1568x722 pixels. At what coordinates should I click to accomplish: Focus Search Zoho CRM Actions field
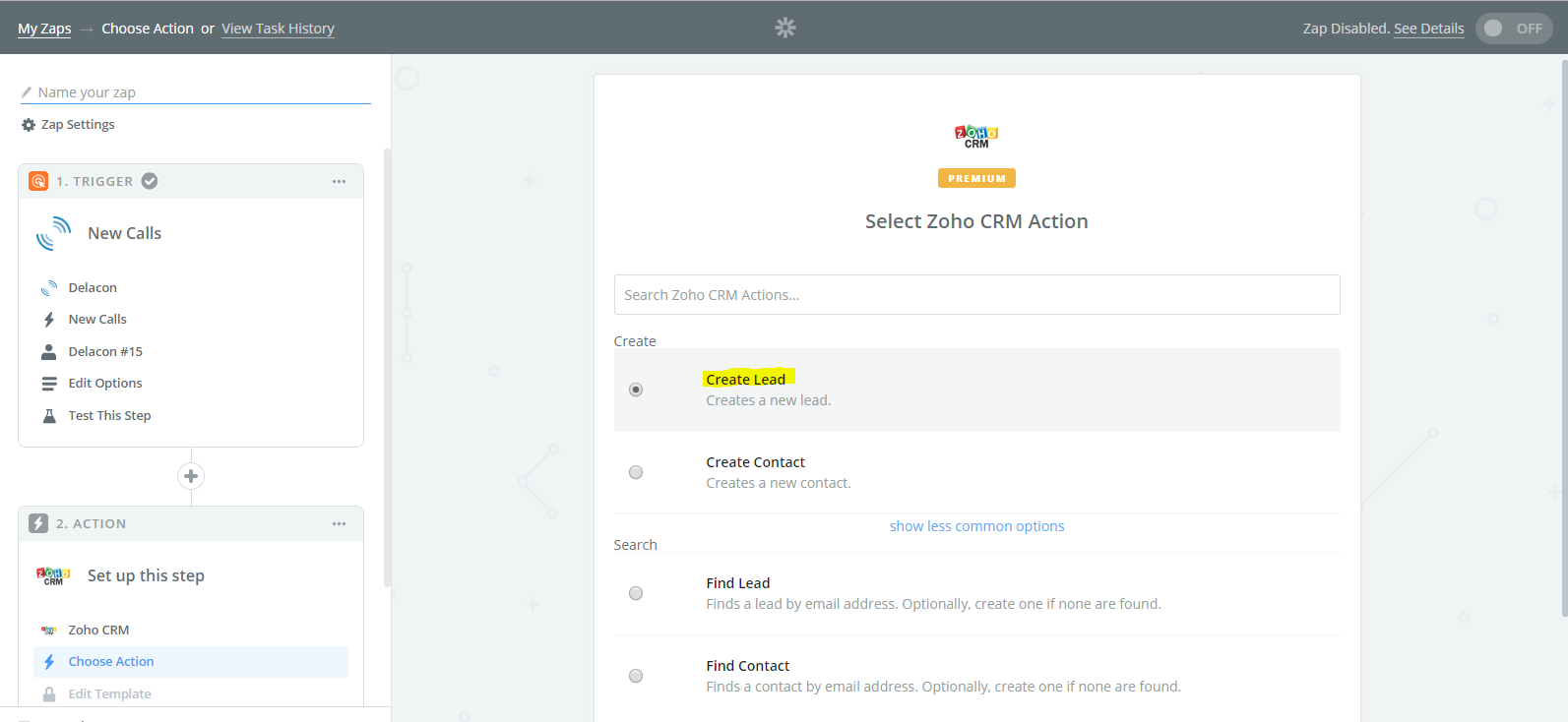(976, 295)
